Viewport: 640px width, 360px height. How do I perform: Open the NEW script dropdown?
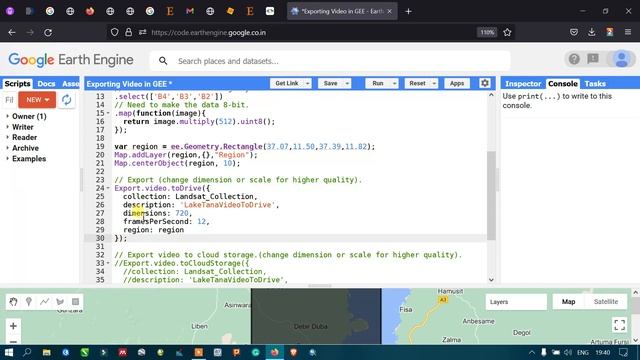point(37,100)
